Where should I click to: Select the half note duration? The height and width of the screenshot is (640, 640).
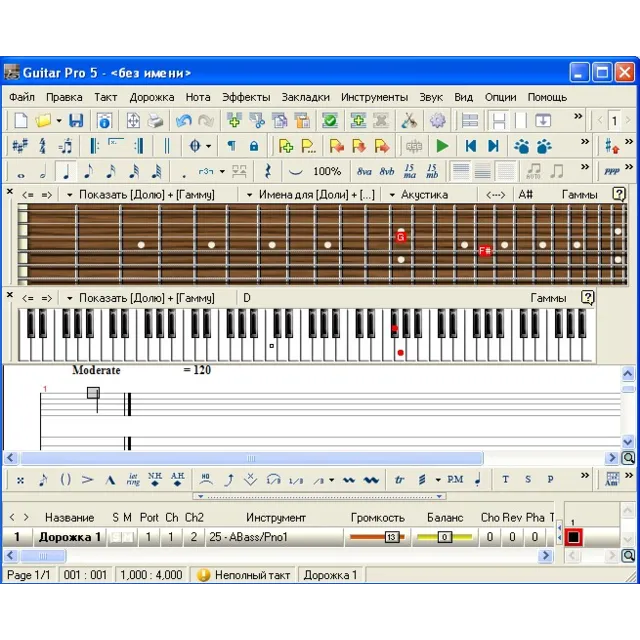point(43,171)
